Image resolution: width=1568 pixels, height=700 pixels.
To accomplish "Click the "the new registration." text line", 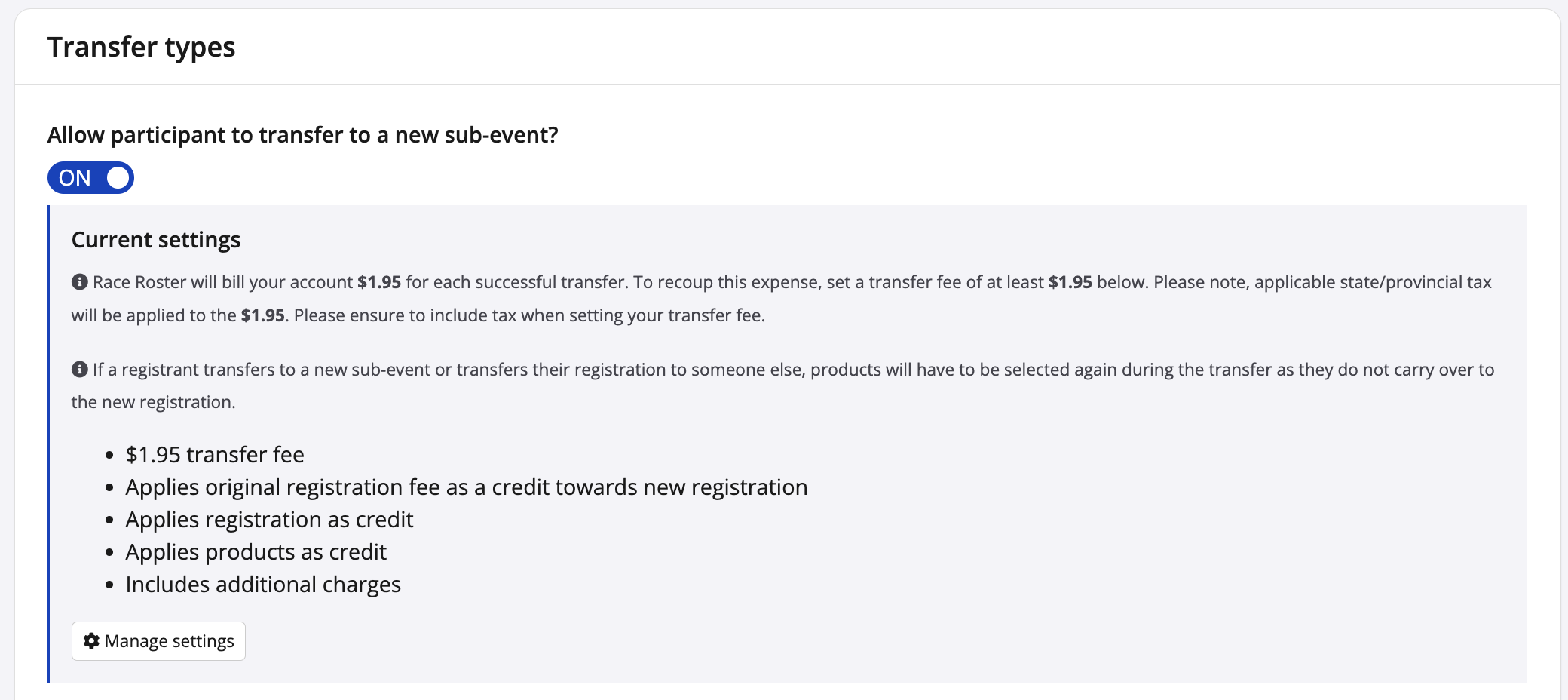I will click(x=153, y=402).
